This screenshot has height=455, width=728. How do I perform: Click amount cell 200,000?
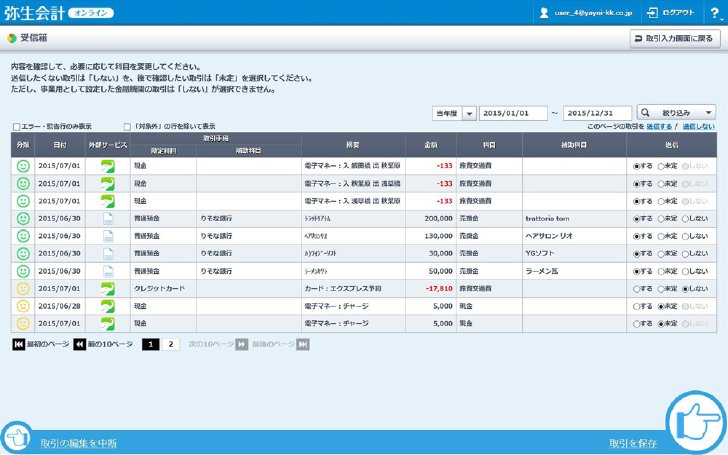coord(431,218)
